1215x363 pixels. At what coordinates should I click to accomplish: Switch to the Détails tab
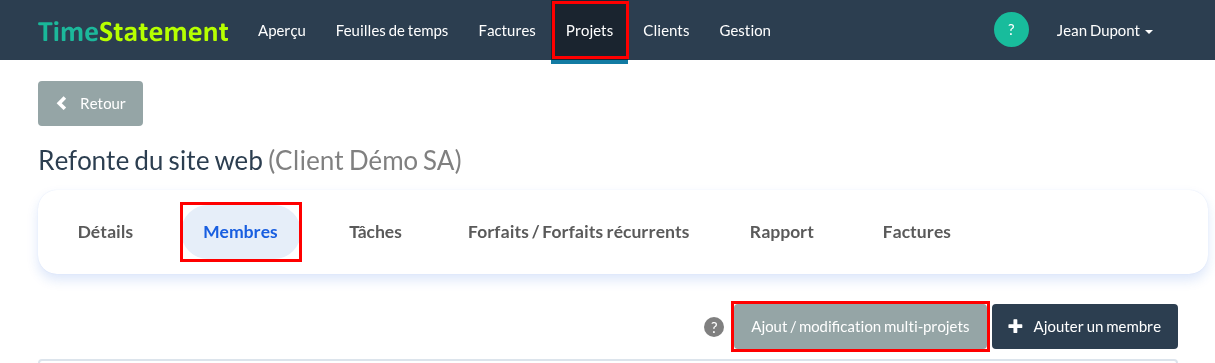click(105, 232)
